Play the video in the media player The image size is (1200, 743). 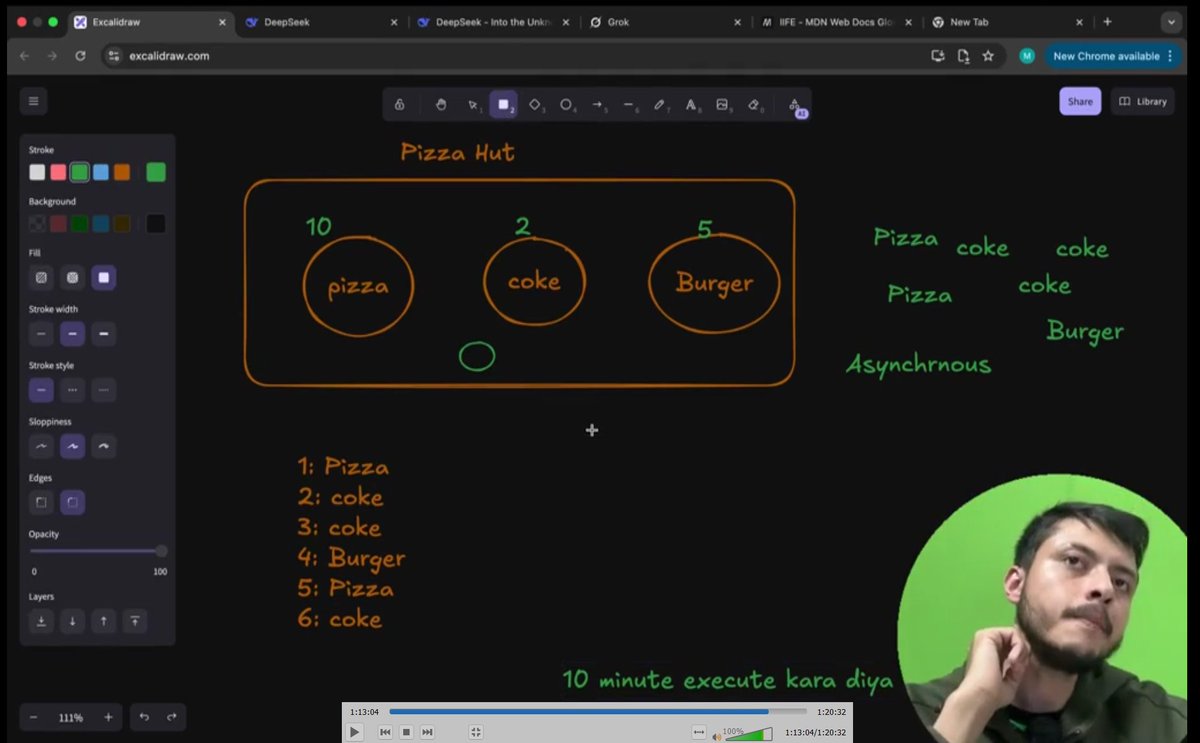[354, 732]
